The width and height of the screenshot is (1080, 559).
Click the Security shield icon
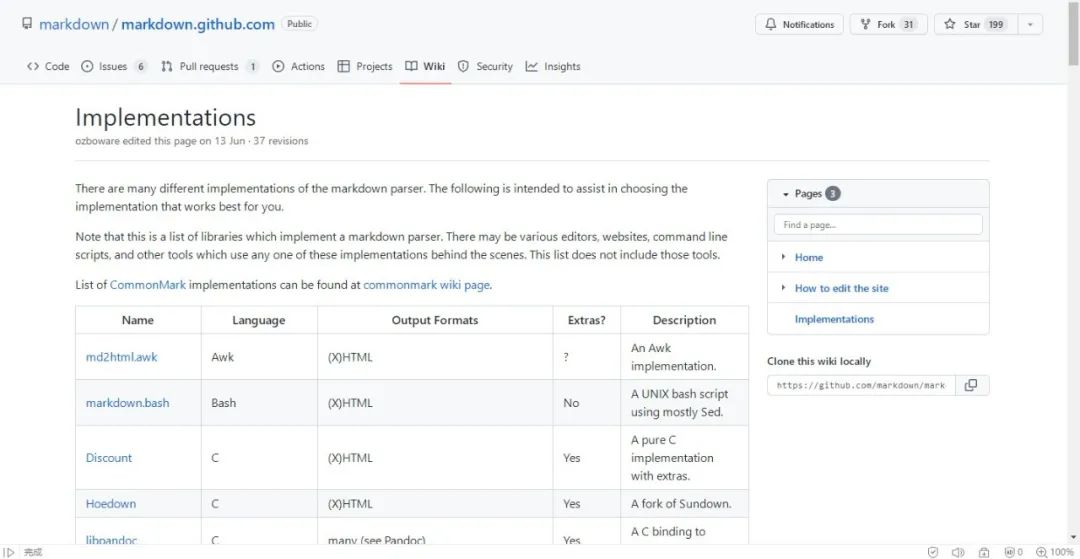coord(464,67)
